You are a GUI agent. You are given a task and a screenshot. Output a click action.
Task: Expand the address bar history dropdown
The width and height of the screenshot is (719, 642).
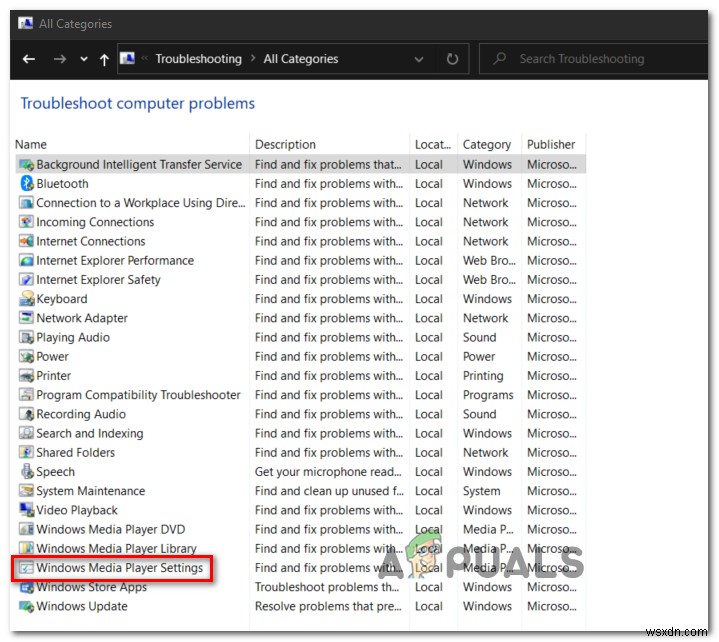(418, 59)
